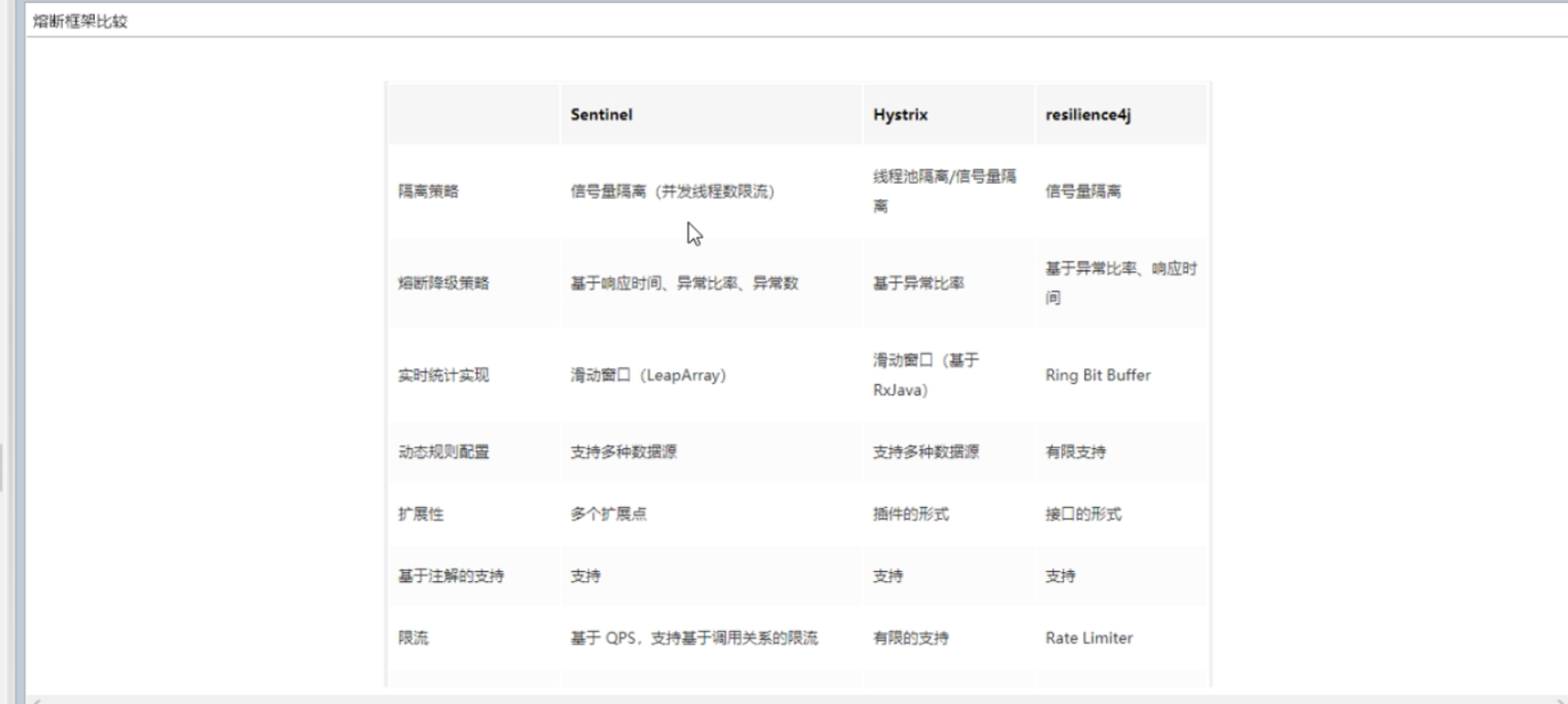Screen dimensions: 1568x704
Task: Click the 熔断框架比较 title text
Action: [80, 21]
